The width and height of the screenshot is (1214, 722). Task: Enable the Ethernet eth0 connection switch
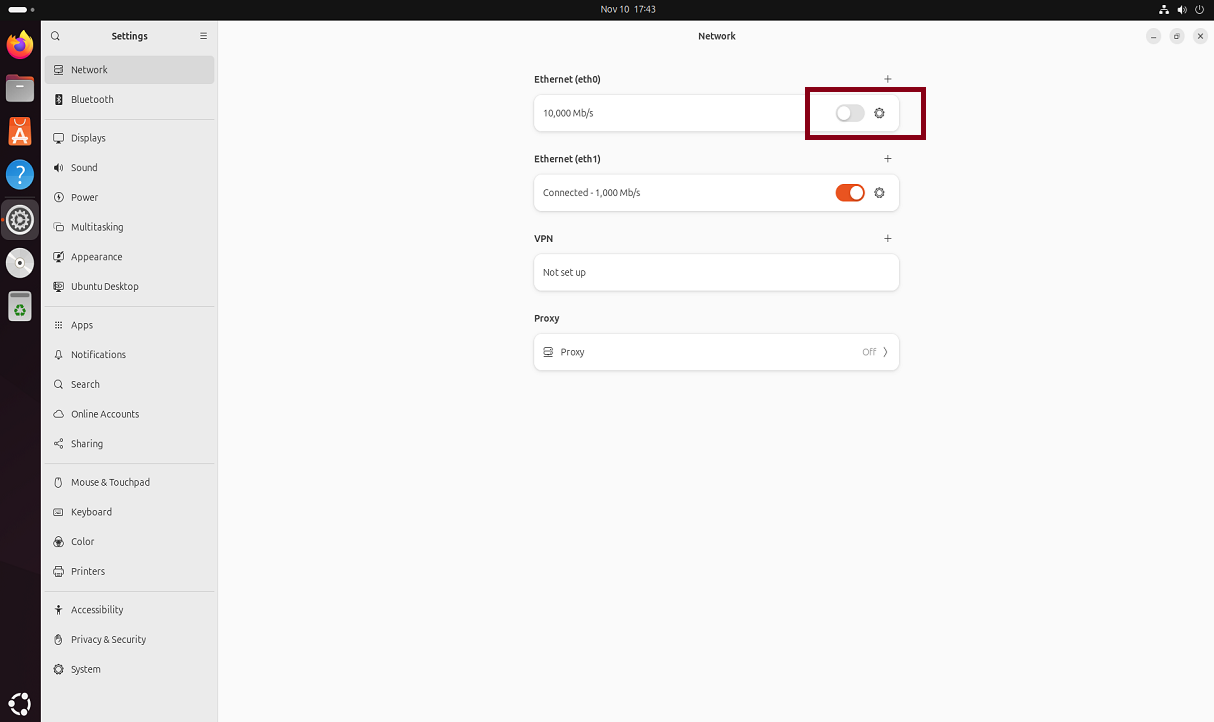point(849,113)
